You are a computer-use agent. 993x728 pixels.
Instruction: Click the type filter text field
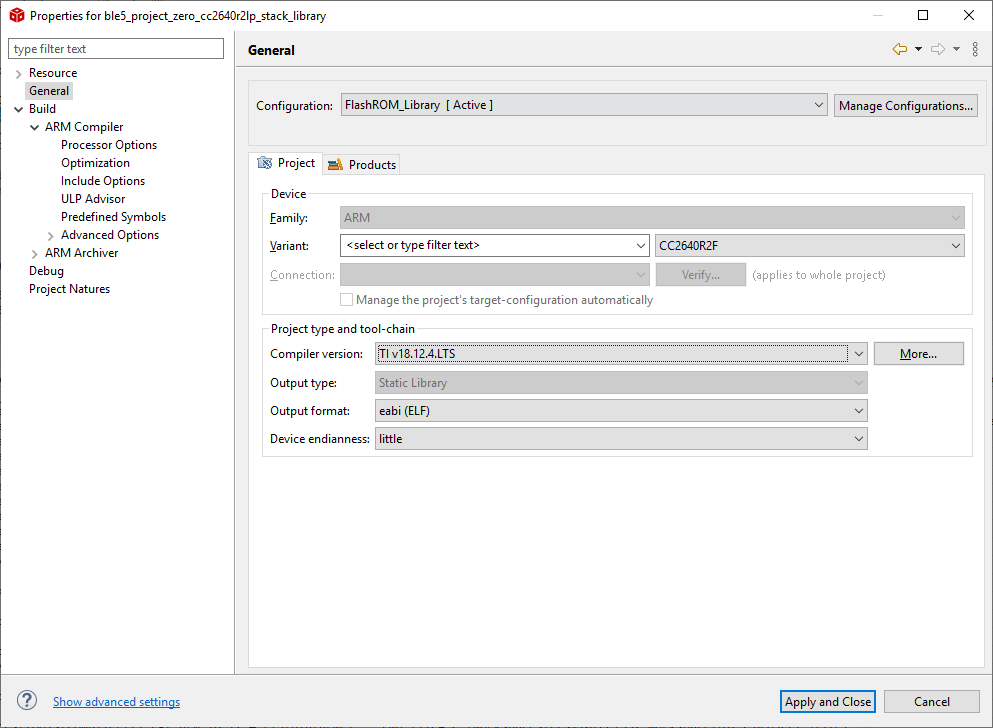(x=116, y=49)
